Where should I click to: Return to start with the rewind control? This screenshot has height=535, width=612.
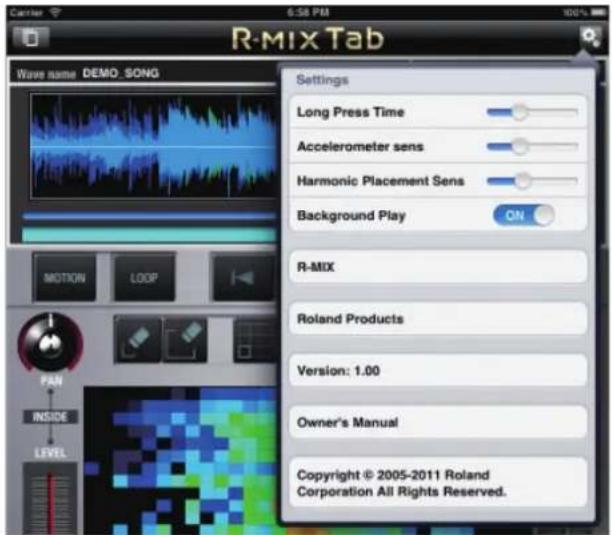point(243,277)
